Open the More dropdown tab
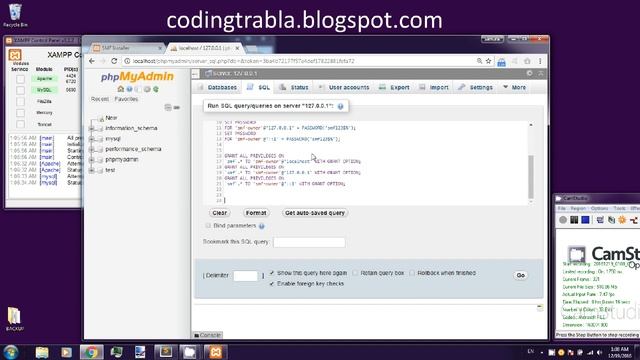640x360 pixels. coord(514,87)
